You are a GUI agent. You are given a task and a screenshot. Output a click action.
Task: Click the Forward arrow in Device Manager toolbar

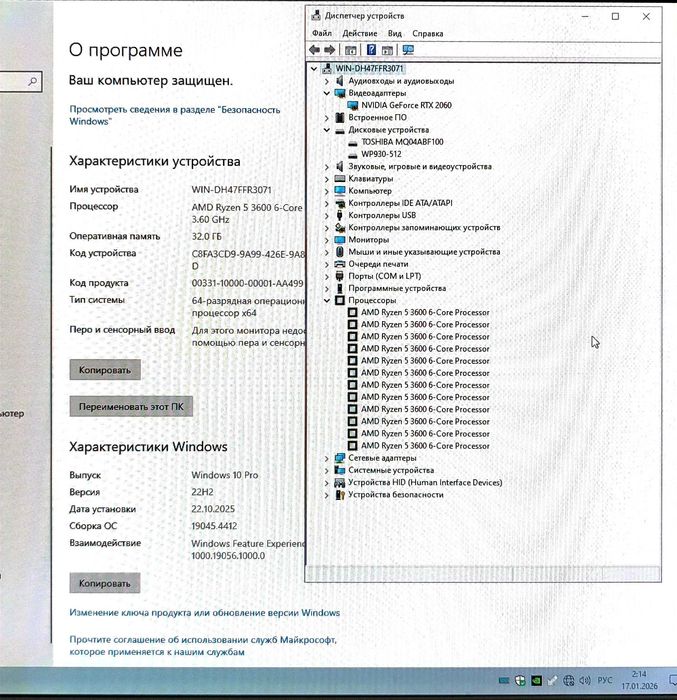click(330, 50)
